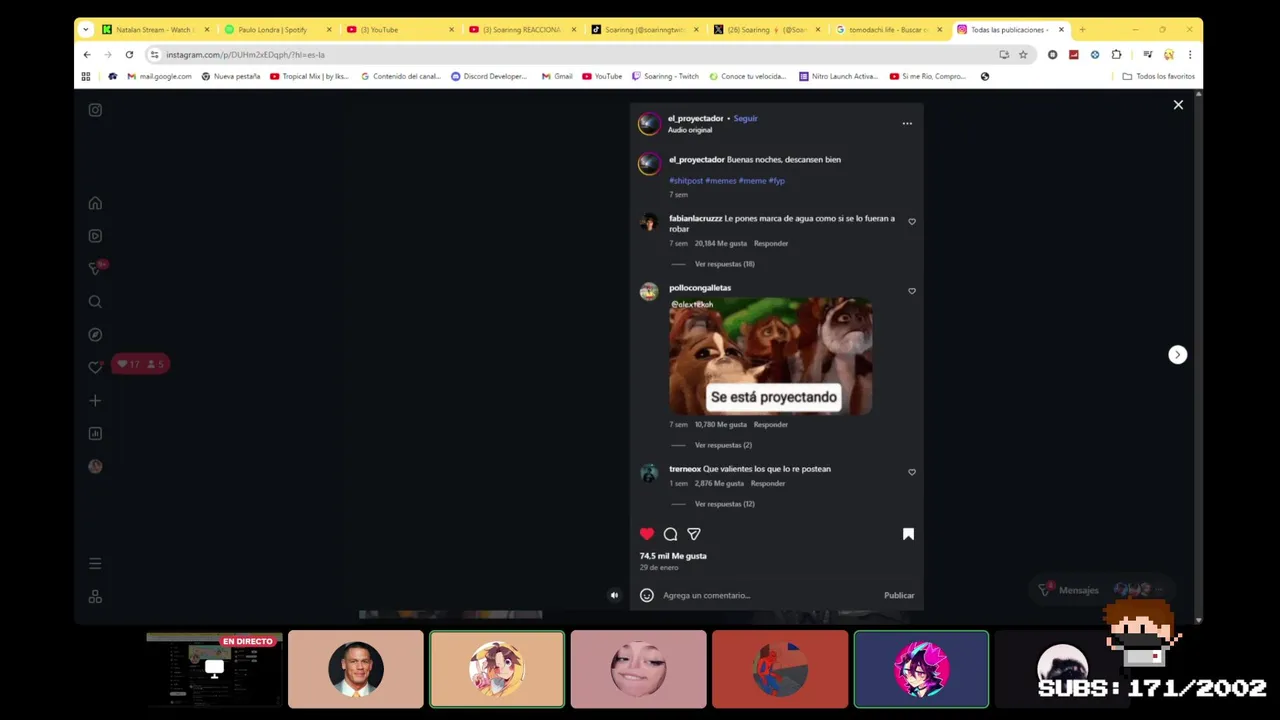Image resolution: width=1280 pixels, height=720 pixels.
Task: Open Explore compass icon
Action: [x=95, y=334]
